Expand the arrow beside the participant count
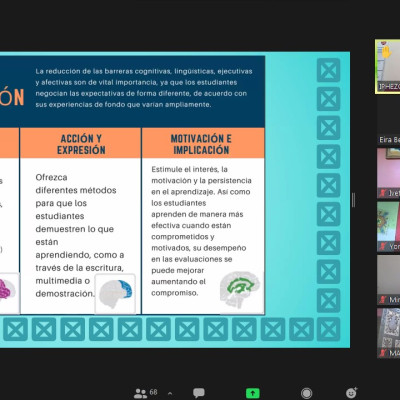This screenshot has width=400, height=400. tap(170, 393)
